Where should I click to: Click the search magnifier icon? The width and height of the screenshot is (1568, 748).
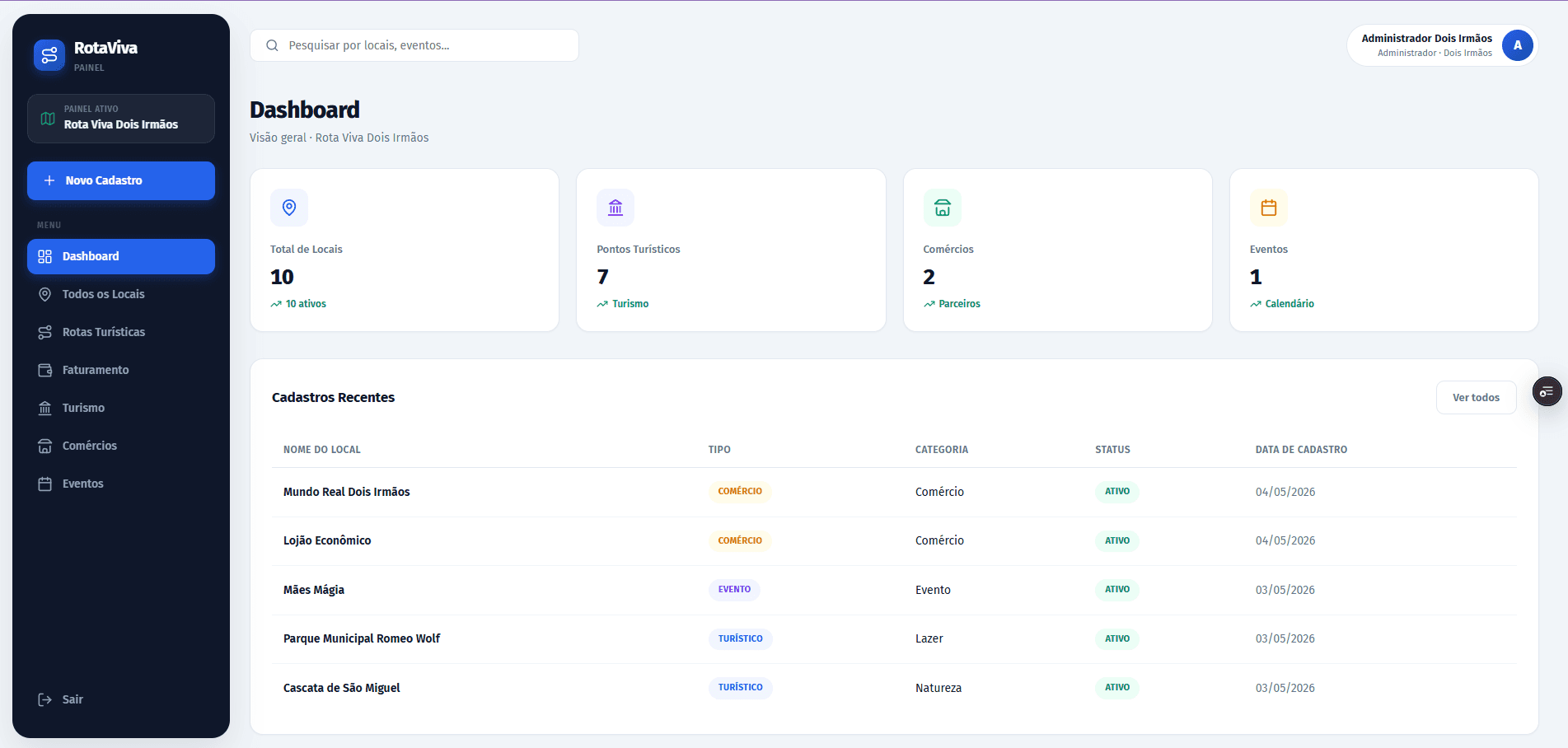pos(272,45)
